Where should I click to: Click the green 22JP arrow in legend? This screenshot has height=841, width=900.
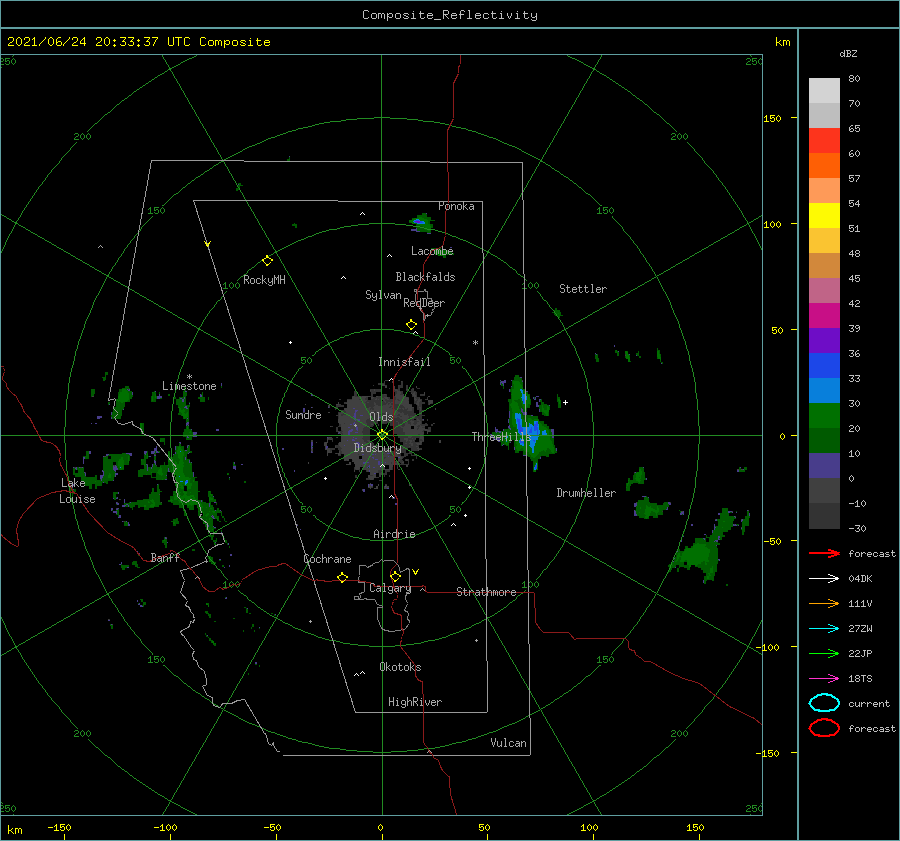824,653
